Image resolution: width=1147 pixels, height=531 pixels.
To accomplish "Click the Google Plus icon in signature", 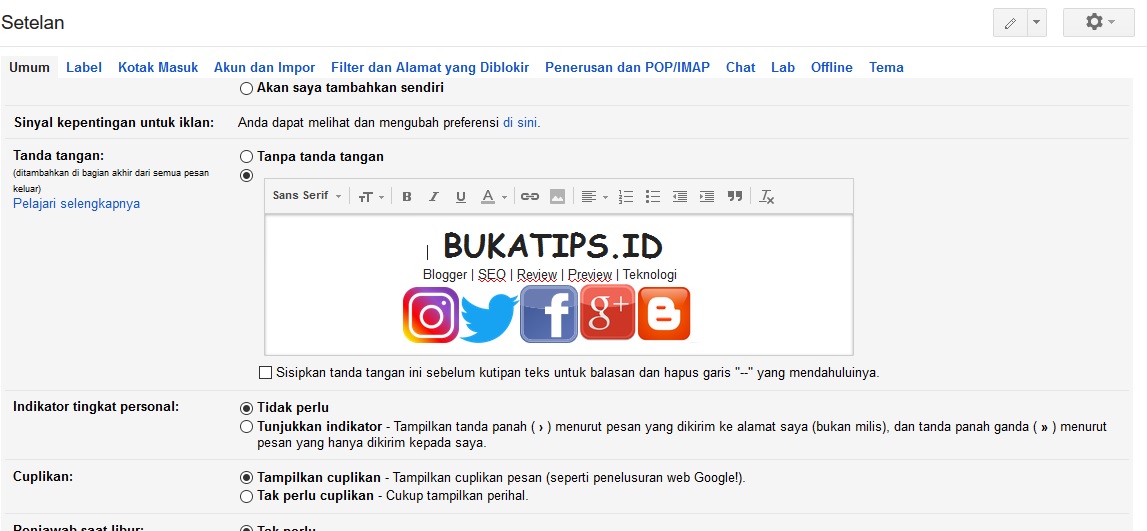I will click(608, 313).
